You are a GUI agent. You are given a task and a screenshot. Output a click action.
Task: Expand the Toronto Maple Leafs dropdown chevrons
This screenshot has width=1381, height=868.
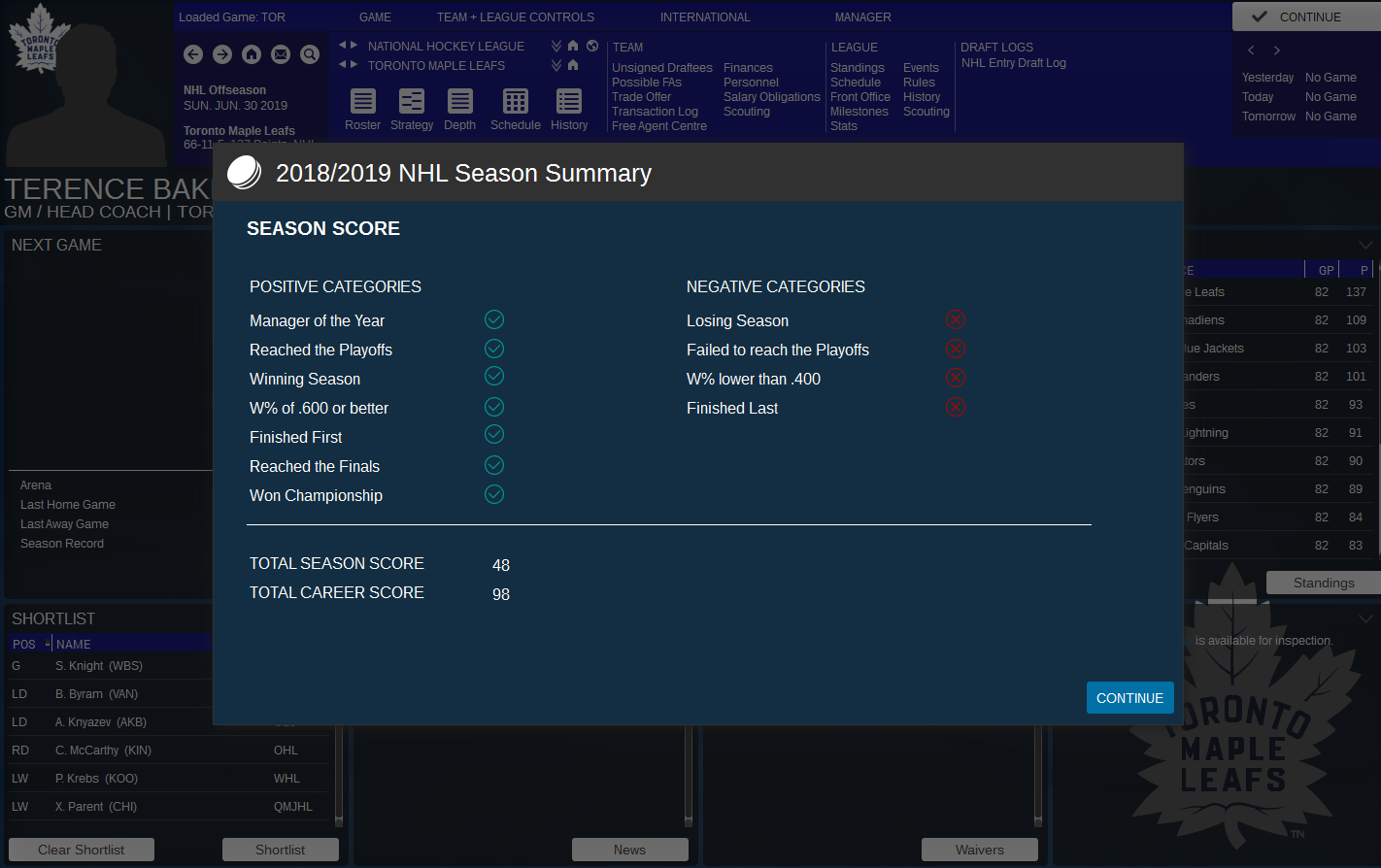pyautogui.click(x=556, y=65)
